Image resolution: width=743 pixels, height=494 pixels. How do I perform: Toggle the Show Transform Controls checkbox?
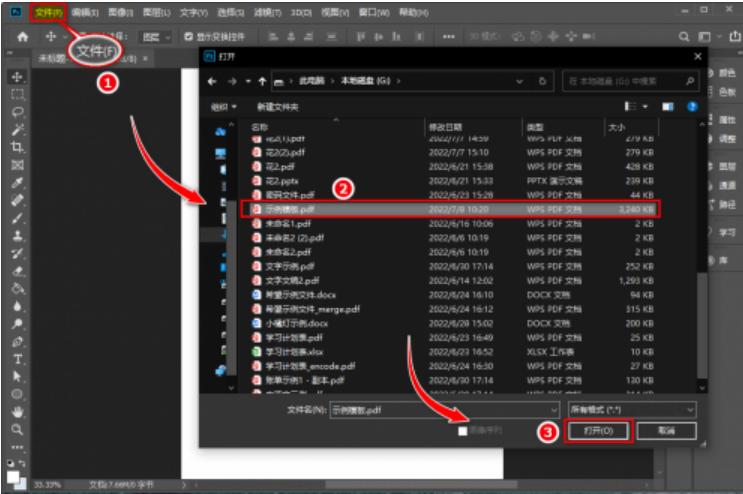click(x=188, y=36)
